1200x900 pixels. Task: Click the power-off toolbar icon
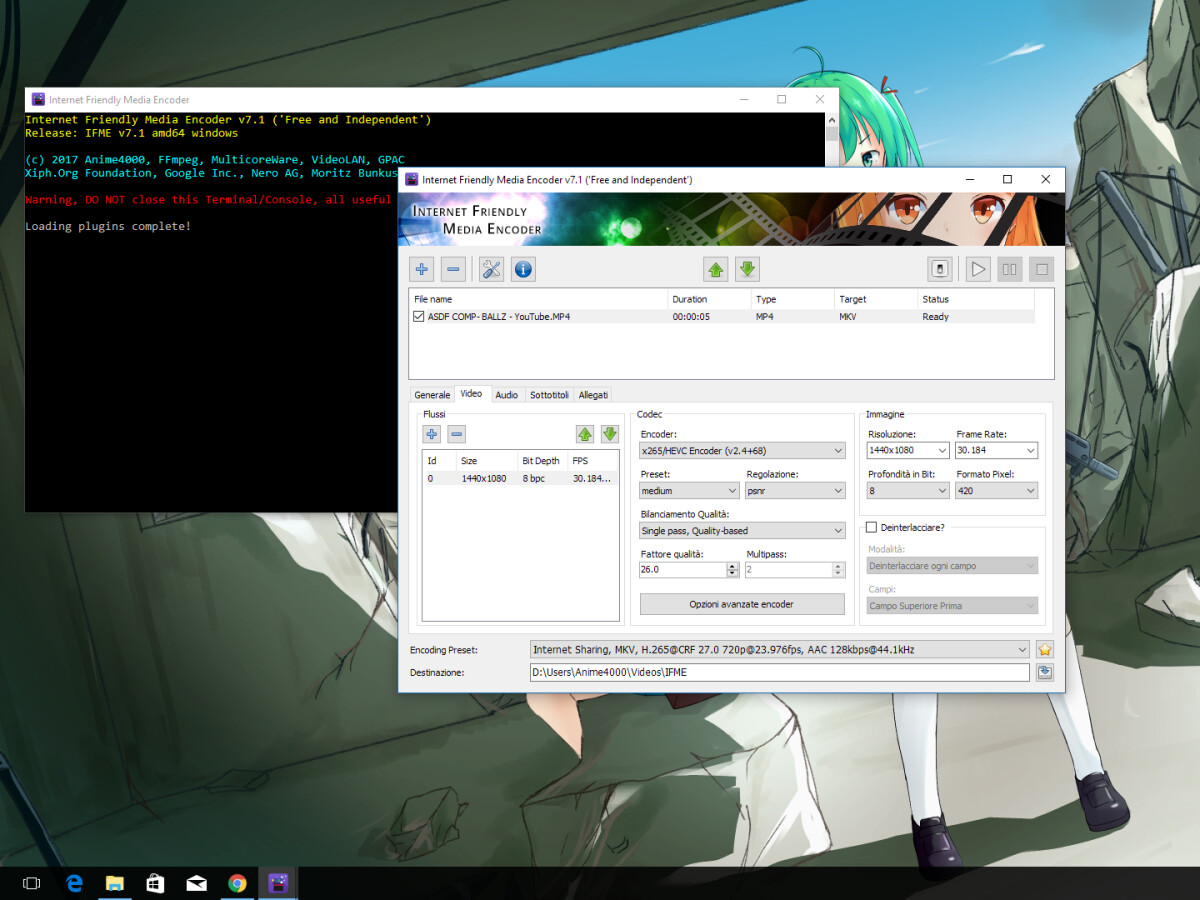940,269
